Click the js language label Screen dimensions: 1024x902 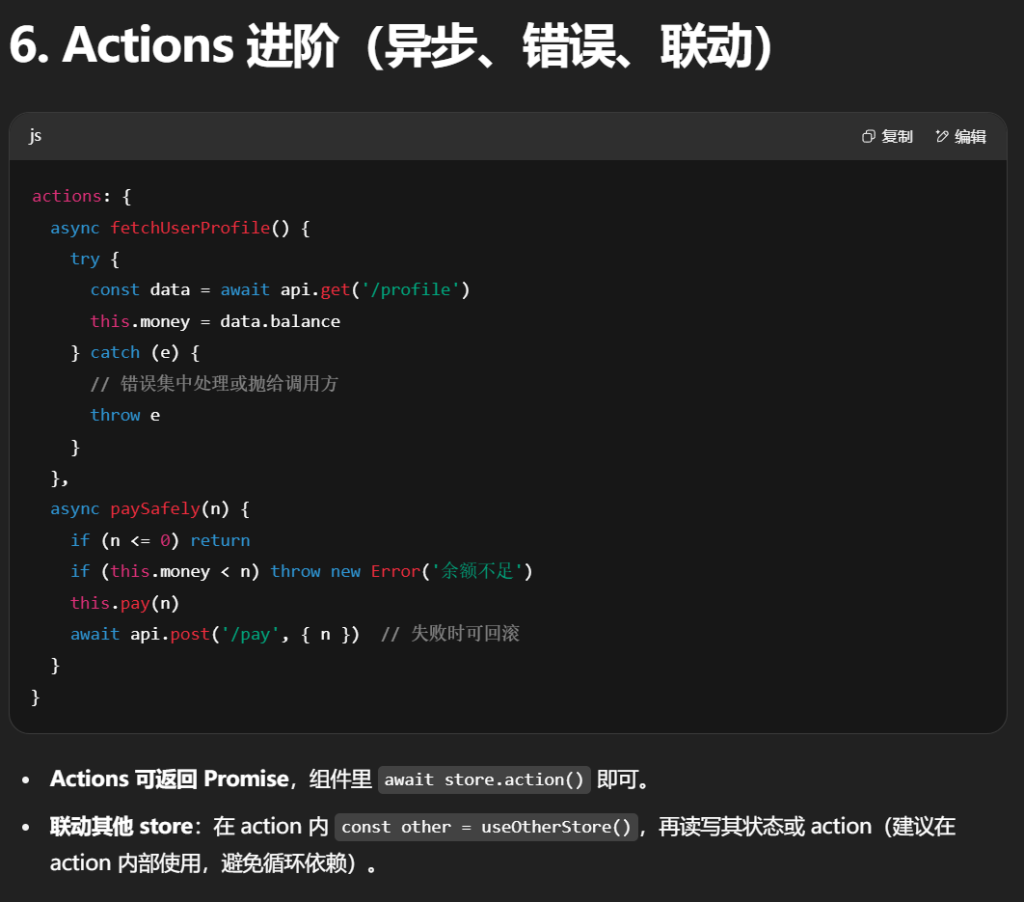[x=35, y=135]
